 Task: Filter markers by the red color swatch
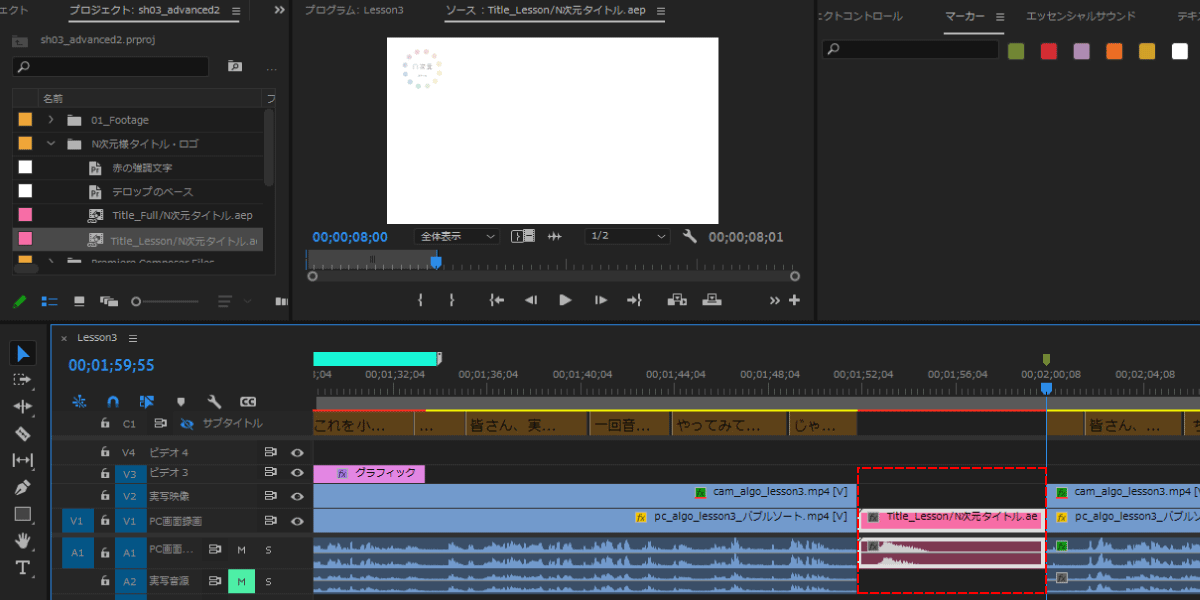(x=1049, y=51)
